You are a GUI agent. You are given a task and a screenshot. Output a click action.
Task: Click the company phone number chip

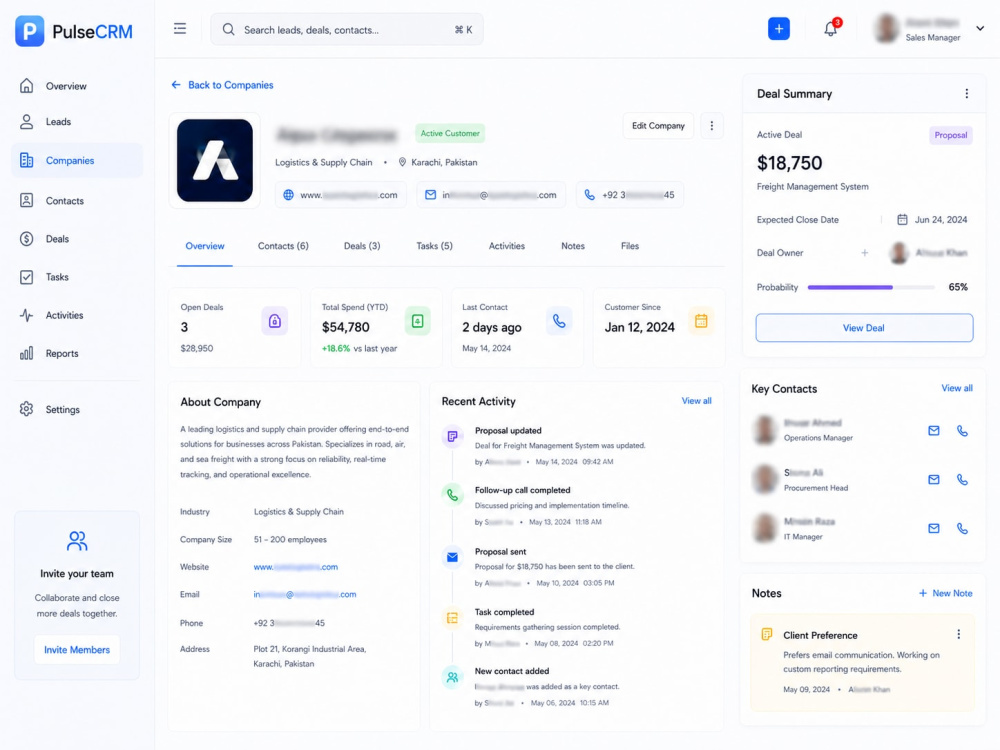coord(629,195)
